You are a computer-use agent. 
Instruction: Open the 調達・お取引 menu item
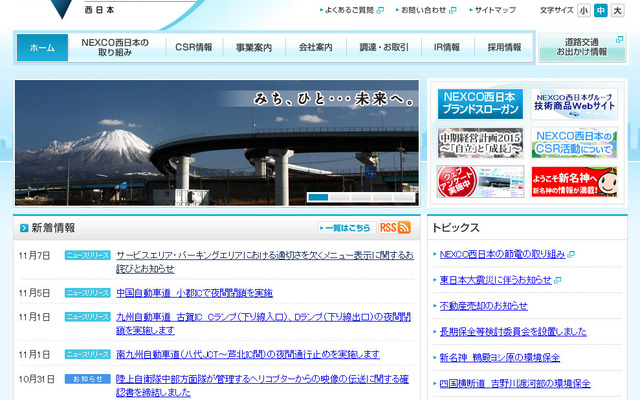[x=384, y=47]
